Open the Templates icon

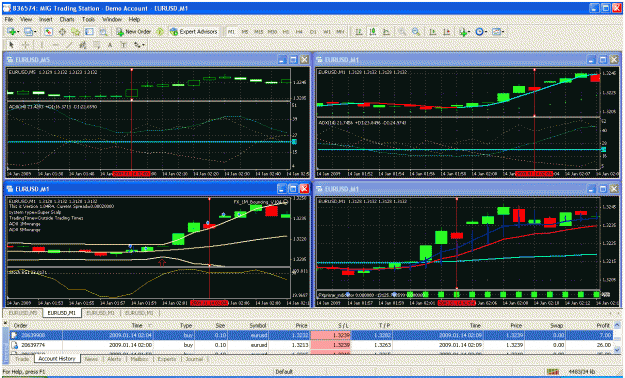(x=496, y=32)
